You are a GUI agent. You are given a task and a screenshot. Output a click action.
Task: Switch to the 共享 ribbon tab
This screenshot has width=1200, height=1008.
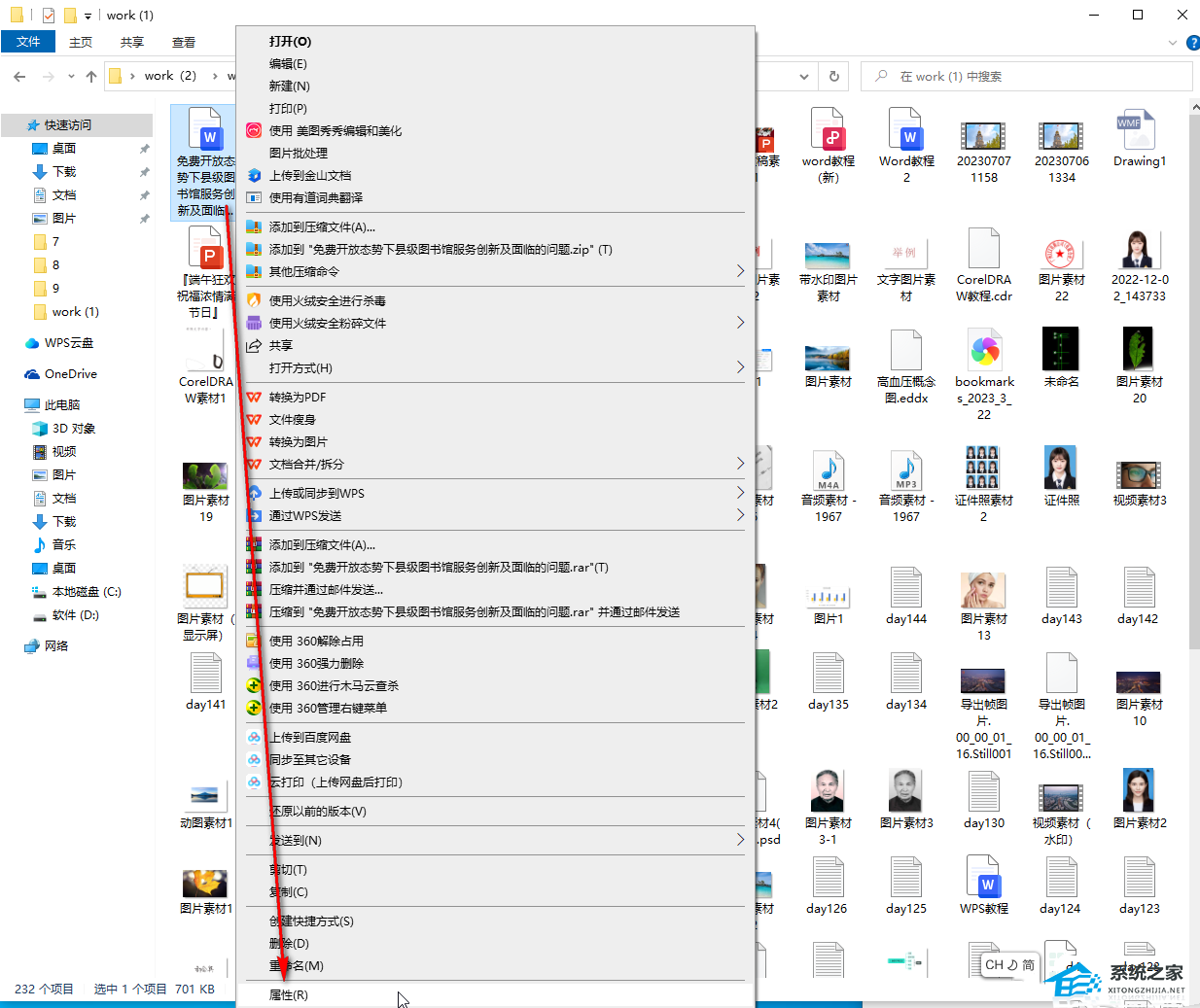click(x=132, y=42)
